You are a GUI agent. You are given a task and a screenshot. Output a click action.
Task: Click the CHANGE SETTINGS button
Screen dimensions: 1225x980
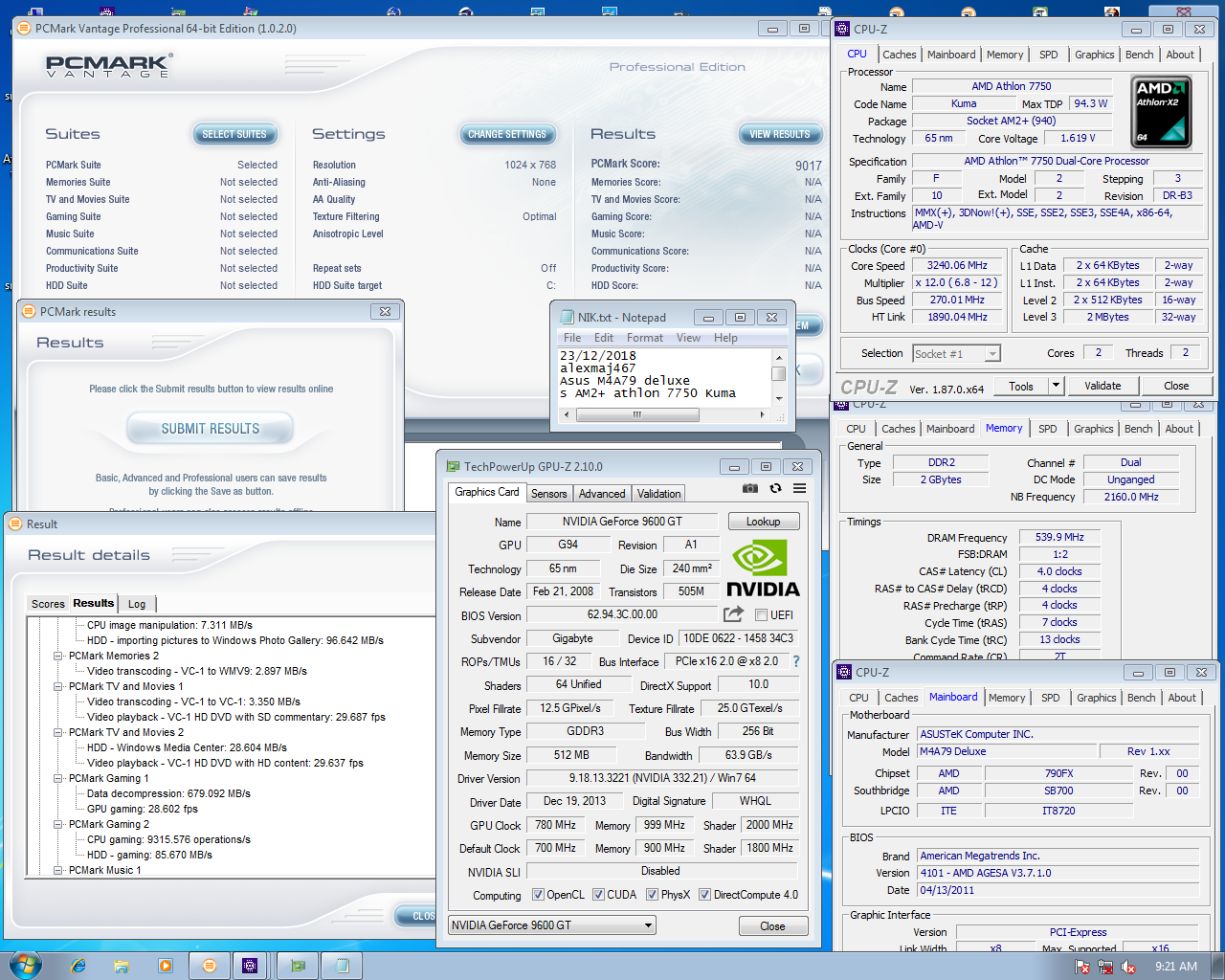(507, 134)
